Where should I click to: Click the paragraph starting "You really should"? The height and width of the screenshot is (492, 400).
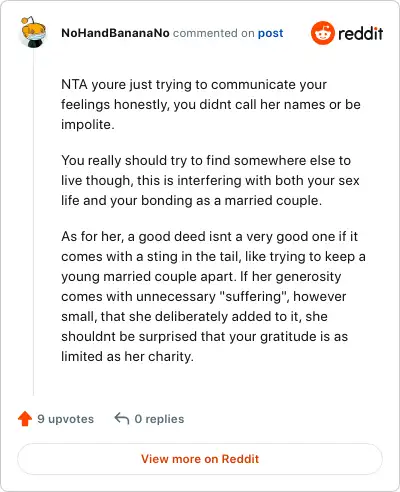(x=210, y=180)
